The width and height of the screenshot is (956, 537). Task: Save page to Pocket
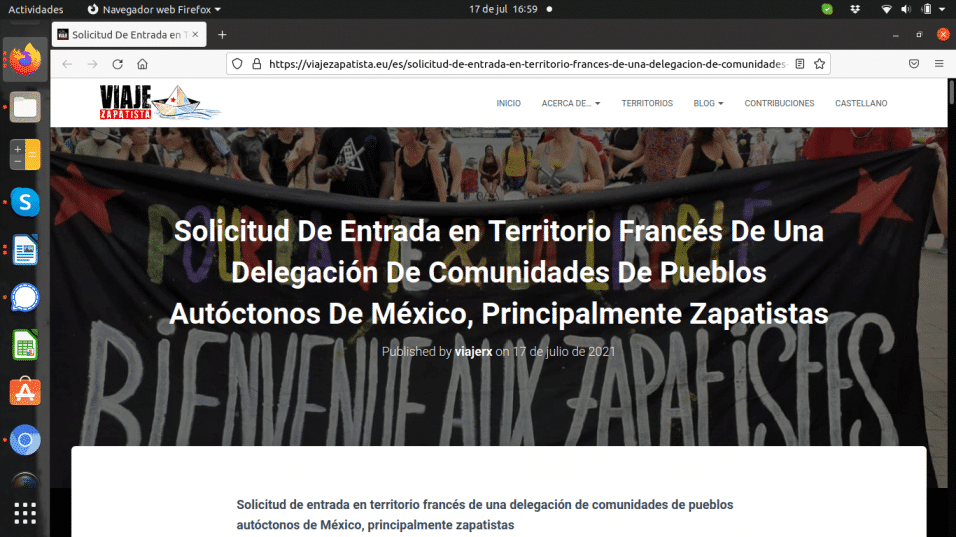914,64
